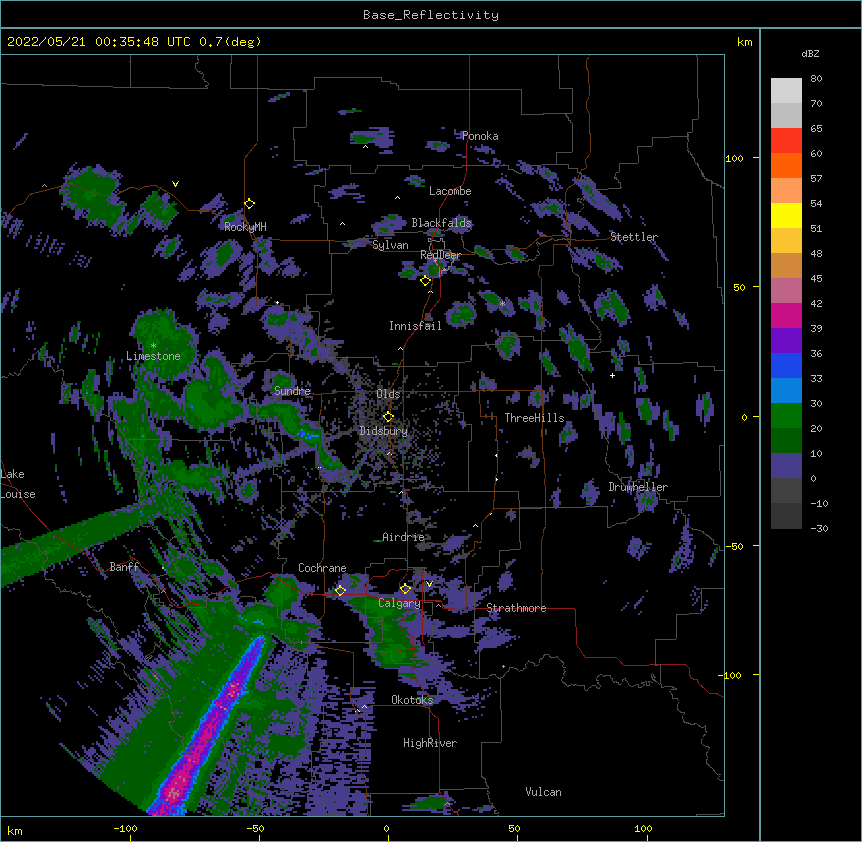Click the -50 tick label on right axis
The image size is (862, 842).
click(x=734, y=546)
